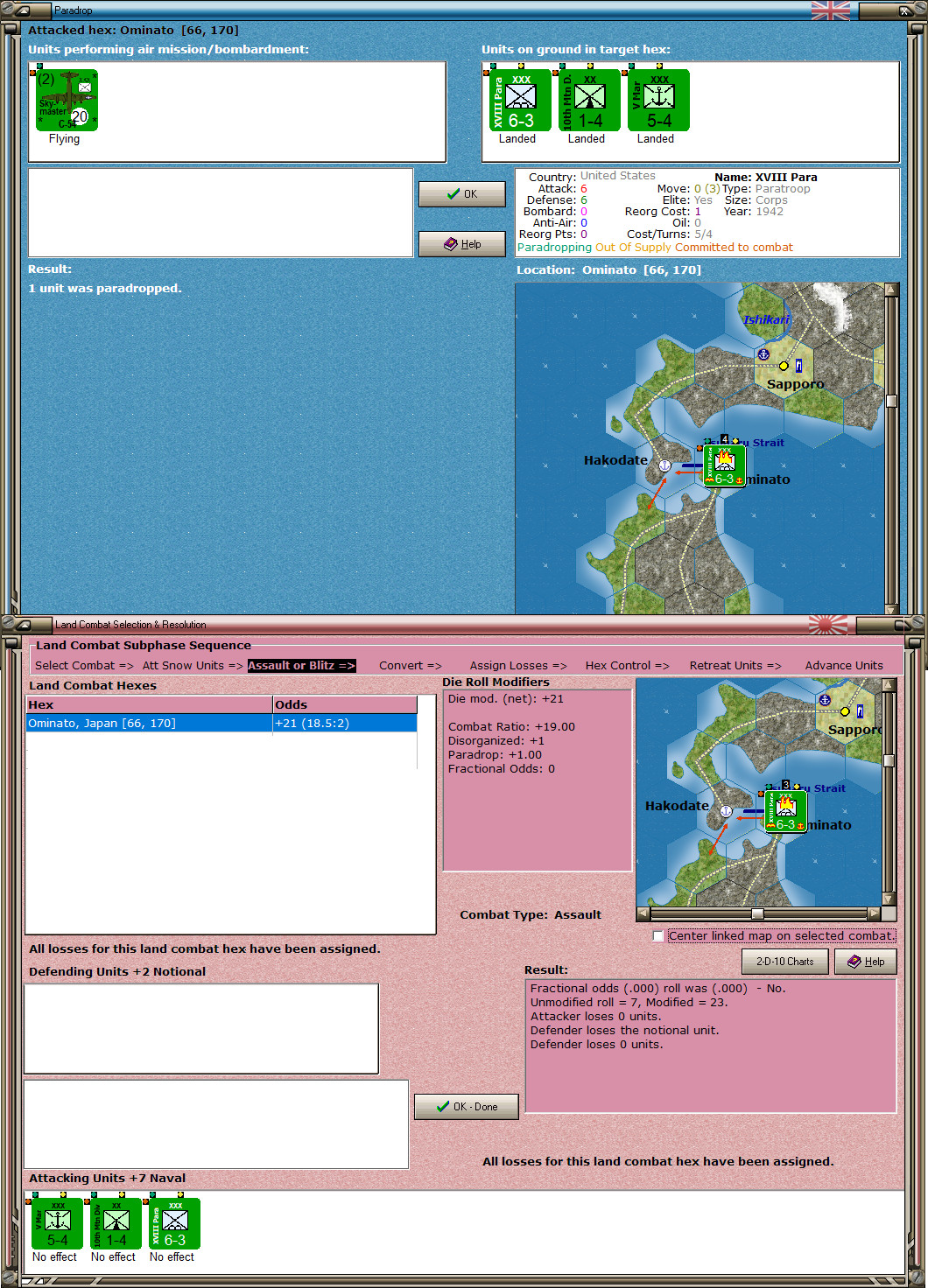Select the Convert subphase
928x1288 pixels.
click(411, 666)
